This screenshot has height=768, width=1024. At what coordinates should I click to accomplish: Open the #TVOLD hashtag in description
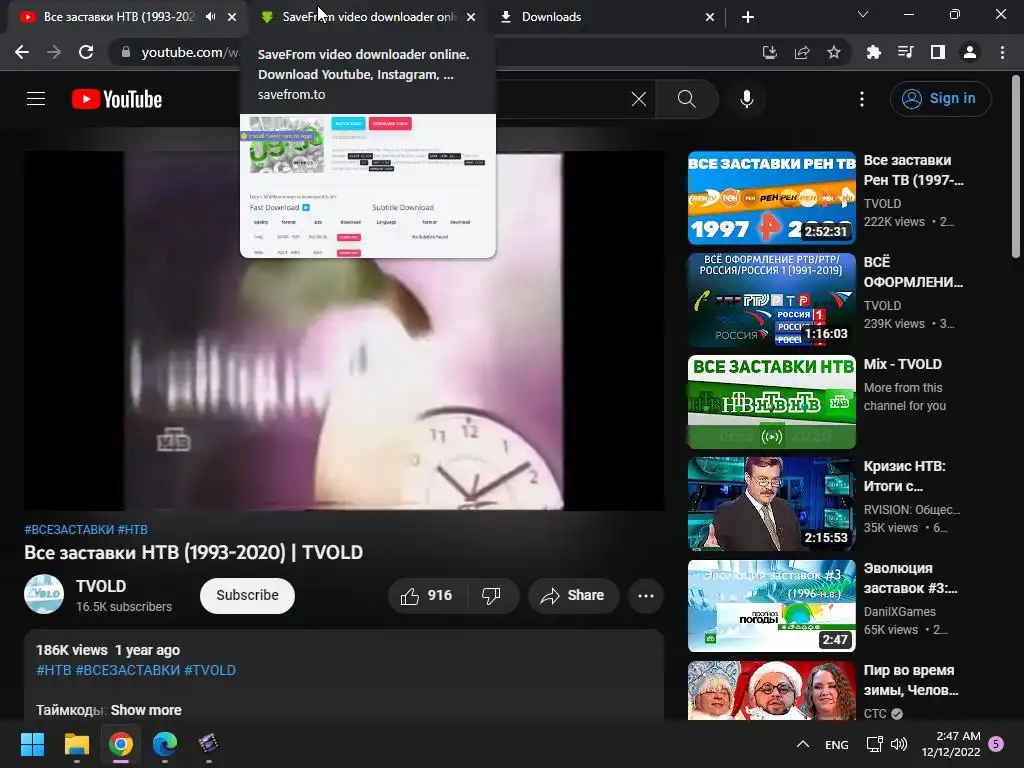click(210, 670)
